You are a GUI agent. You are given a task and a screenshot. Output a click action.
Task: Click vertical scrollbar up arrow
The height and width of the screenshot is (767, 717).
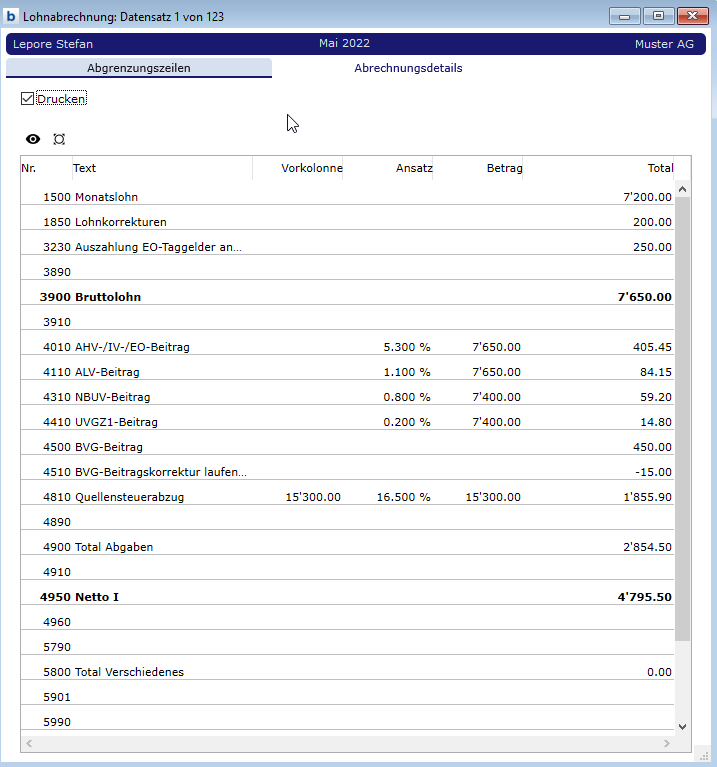coord(683,188)
